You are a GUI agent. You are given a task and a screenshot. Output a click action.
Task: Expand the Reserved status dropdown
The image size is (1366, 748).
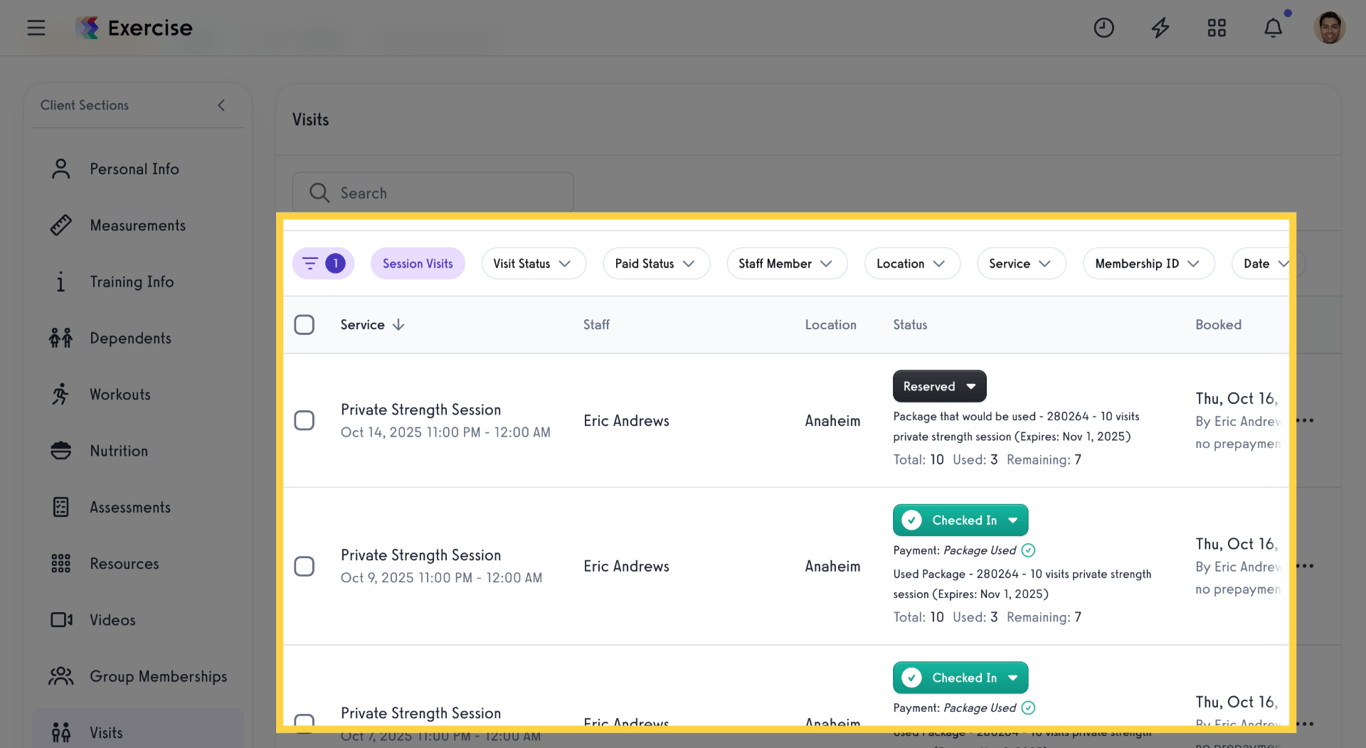coord(938,386)
